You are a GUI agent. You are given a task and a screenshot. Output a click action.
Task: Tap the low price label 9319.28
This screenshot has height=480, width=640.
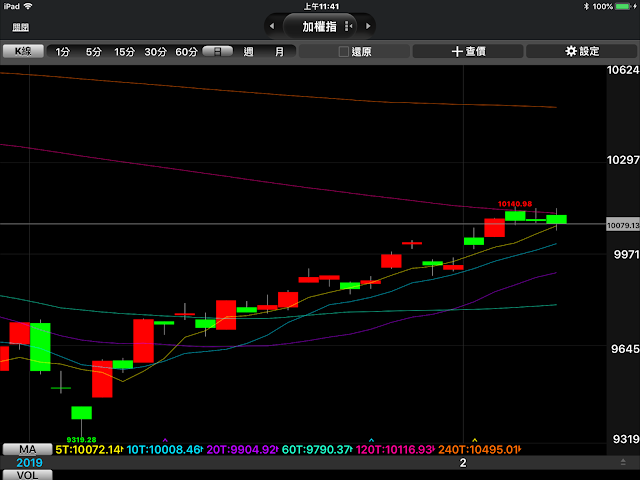[x=81, y=440]
